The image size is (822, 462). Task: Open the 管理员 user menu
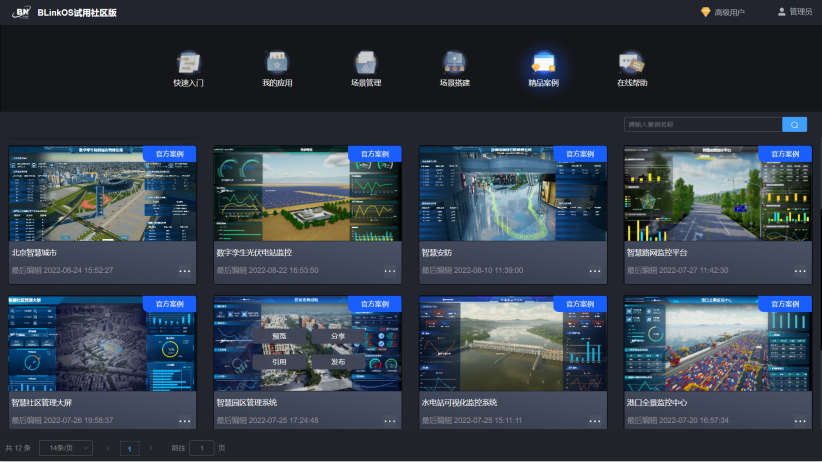click(x=794, y=12)
